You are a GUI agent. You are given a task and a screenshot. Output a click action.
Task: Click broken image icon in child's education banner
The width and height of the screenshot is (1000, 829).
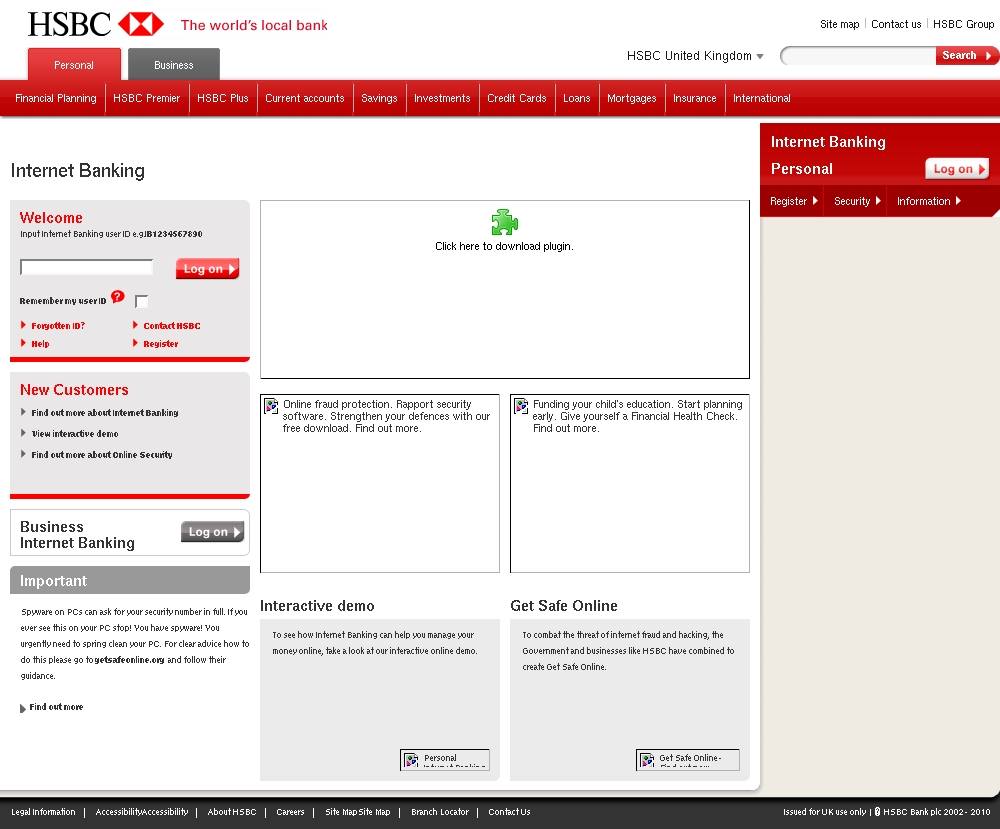[521, 406]
